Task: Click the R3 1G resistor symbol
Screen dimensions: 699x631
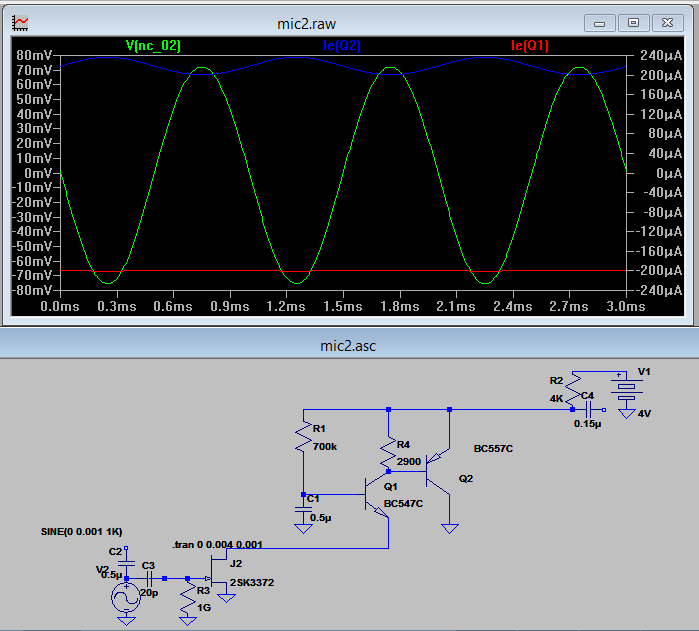Action: click(x=189, y=598)
